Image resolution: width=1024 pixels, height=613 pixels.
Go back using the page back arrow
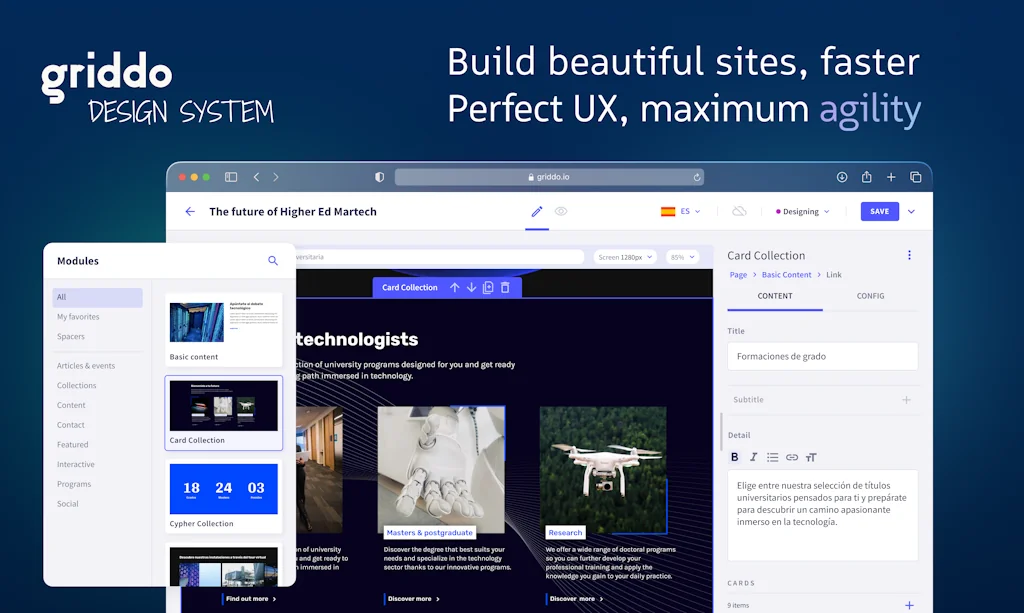pyautogui.click(x=190, y=212)
